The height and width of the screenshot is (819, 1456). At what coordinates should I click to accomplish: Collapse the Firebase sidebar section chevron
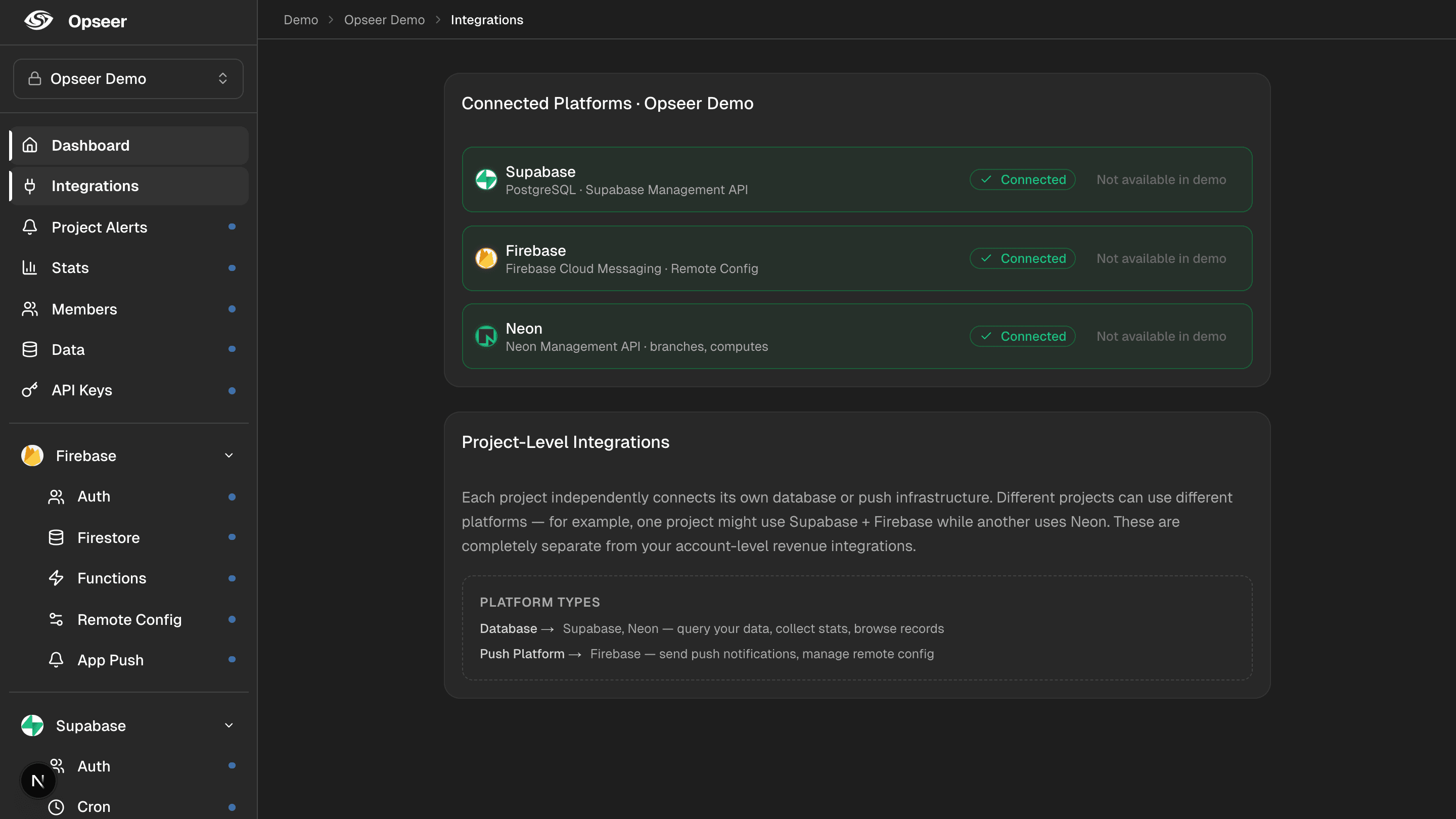[229, 456]
